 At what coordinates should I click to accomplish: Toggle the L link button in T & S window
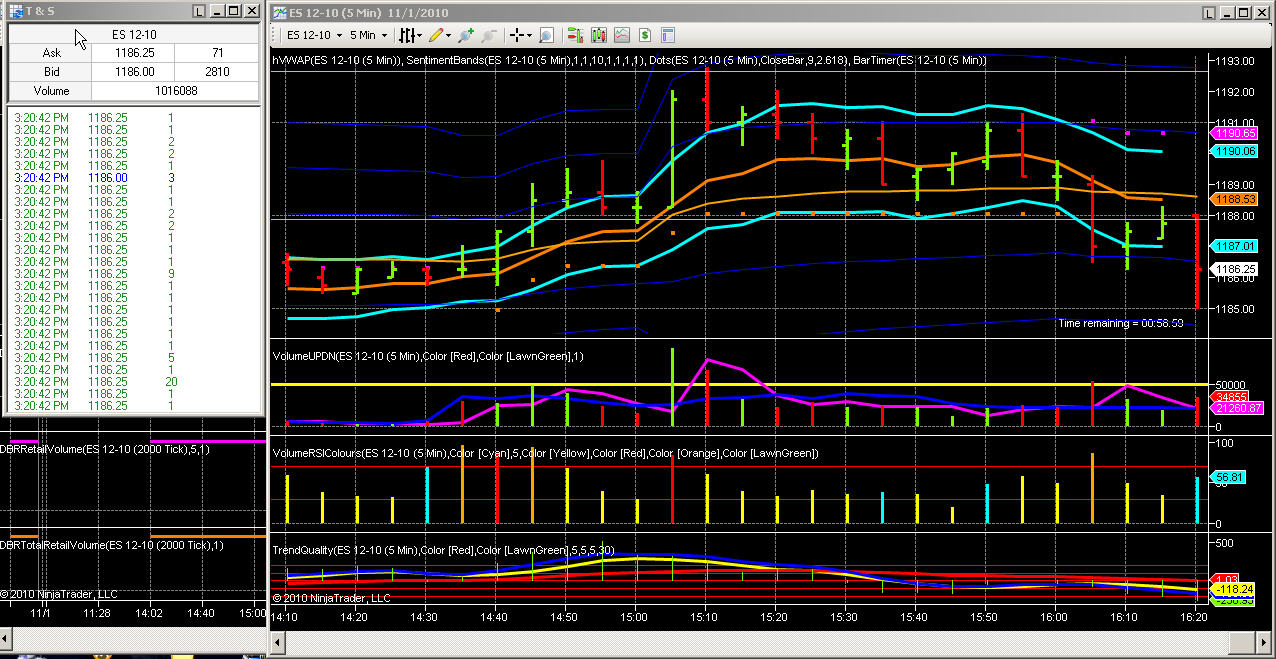[200, 11]
